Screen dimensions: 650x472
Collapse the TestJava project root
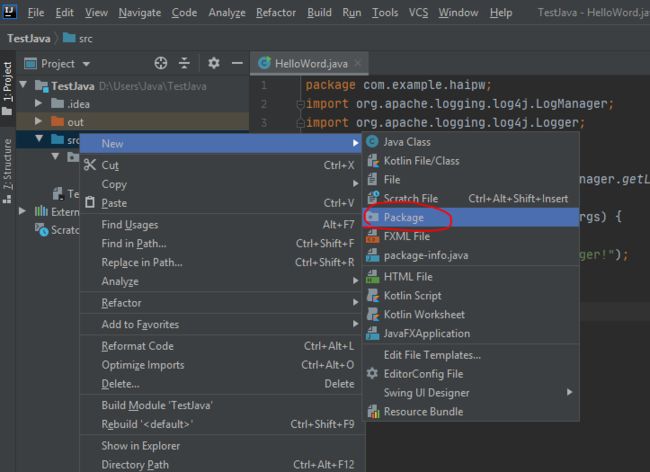pyautogui.click(x=23, y=85)
